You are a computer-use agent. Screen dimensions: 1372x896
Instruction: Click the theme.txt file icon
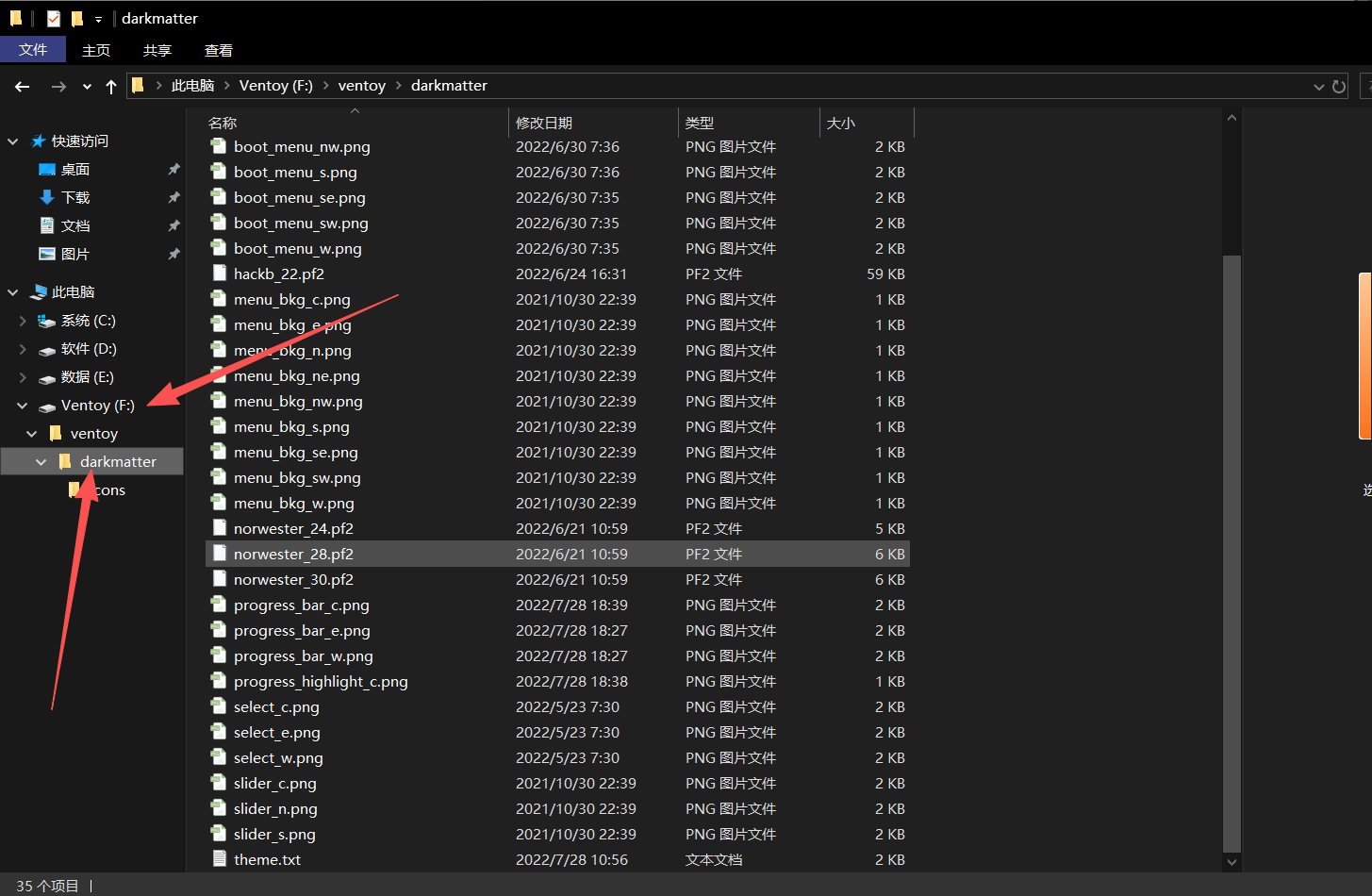(x=219, y=859)
